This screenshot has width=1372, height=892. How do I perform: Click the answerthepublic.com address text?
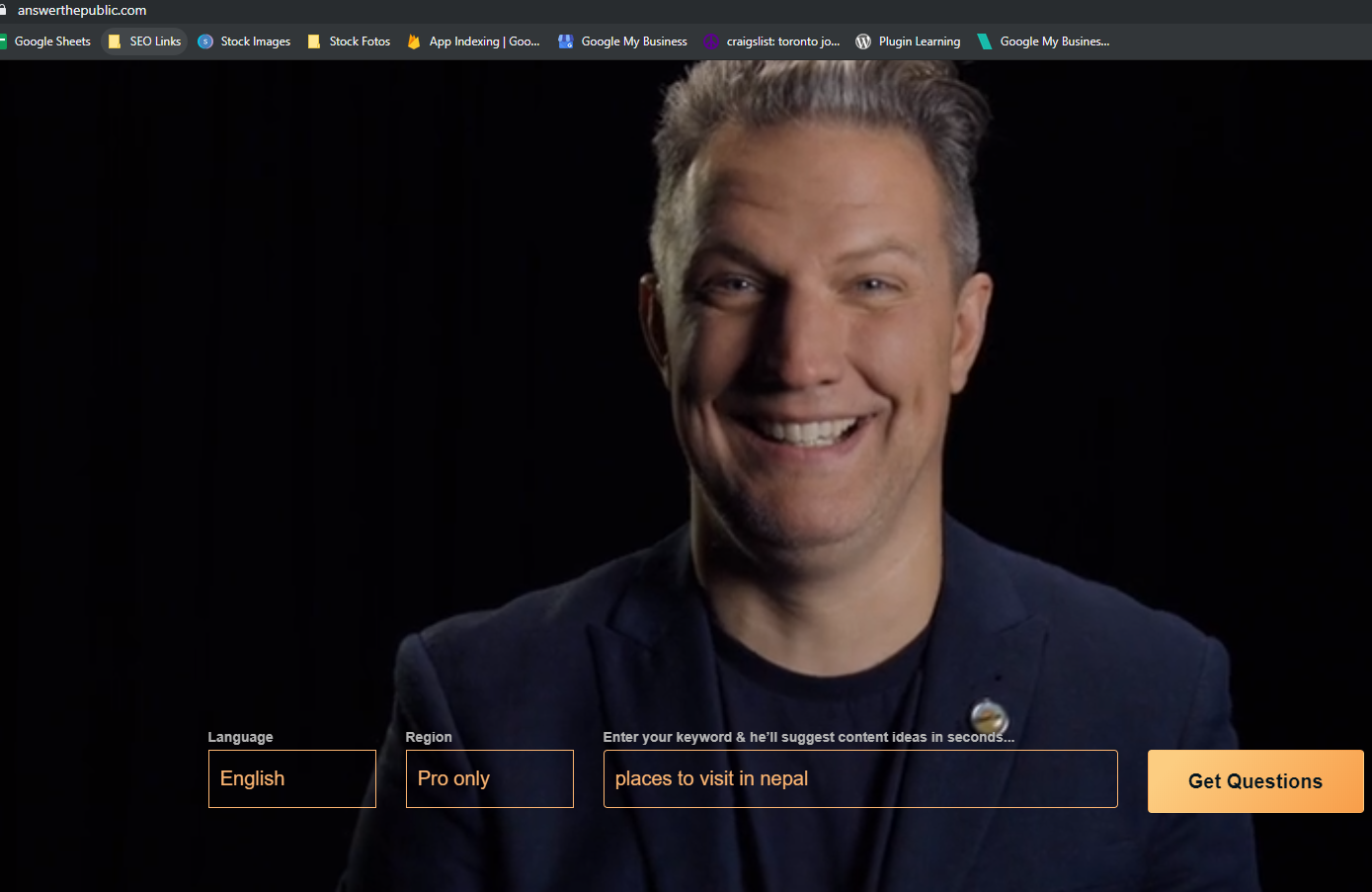coord(82,10)
